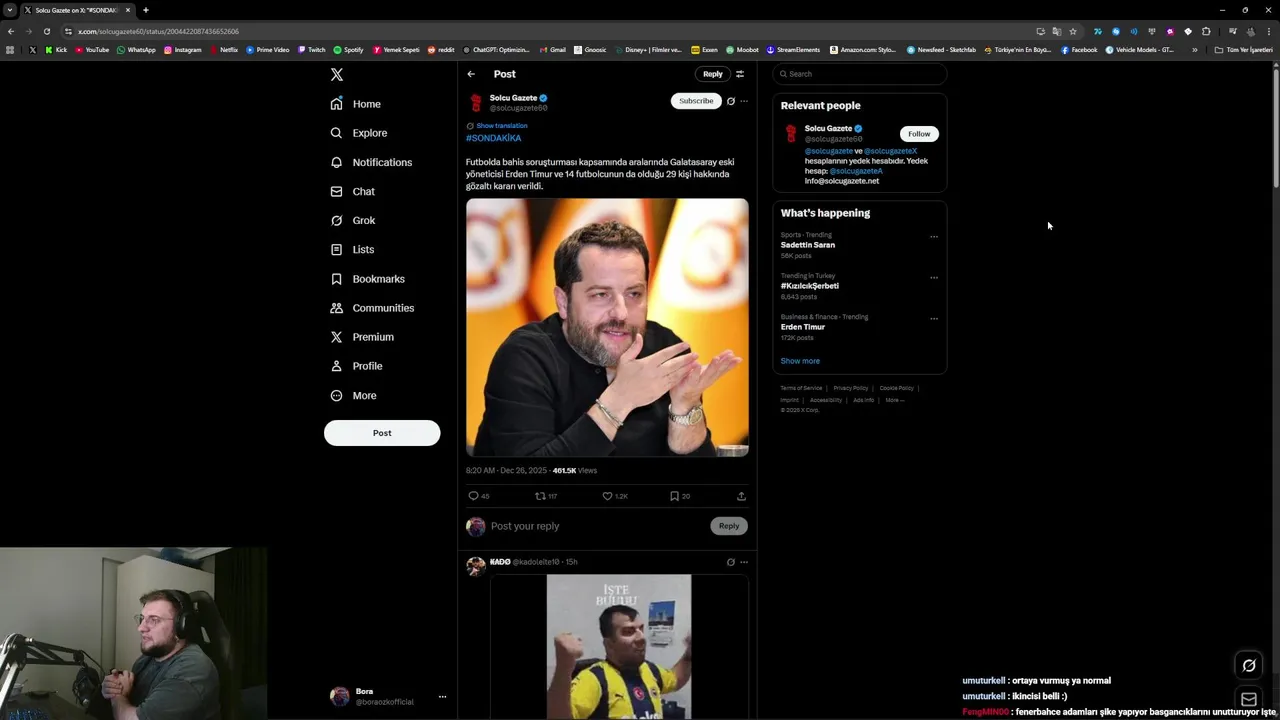Open the Erden Timur post photo
1280x720 pixels.
click(x=607, y=327)
